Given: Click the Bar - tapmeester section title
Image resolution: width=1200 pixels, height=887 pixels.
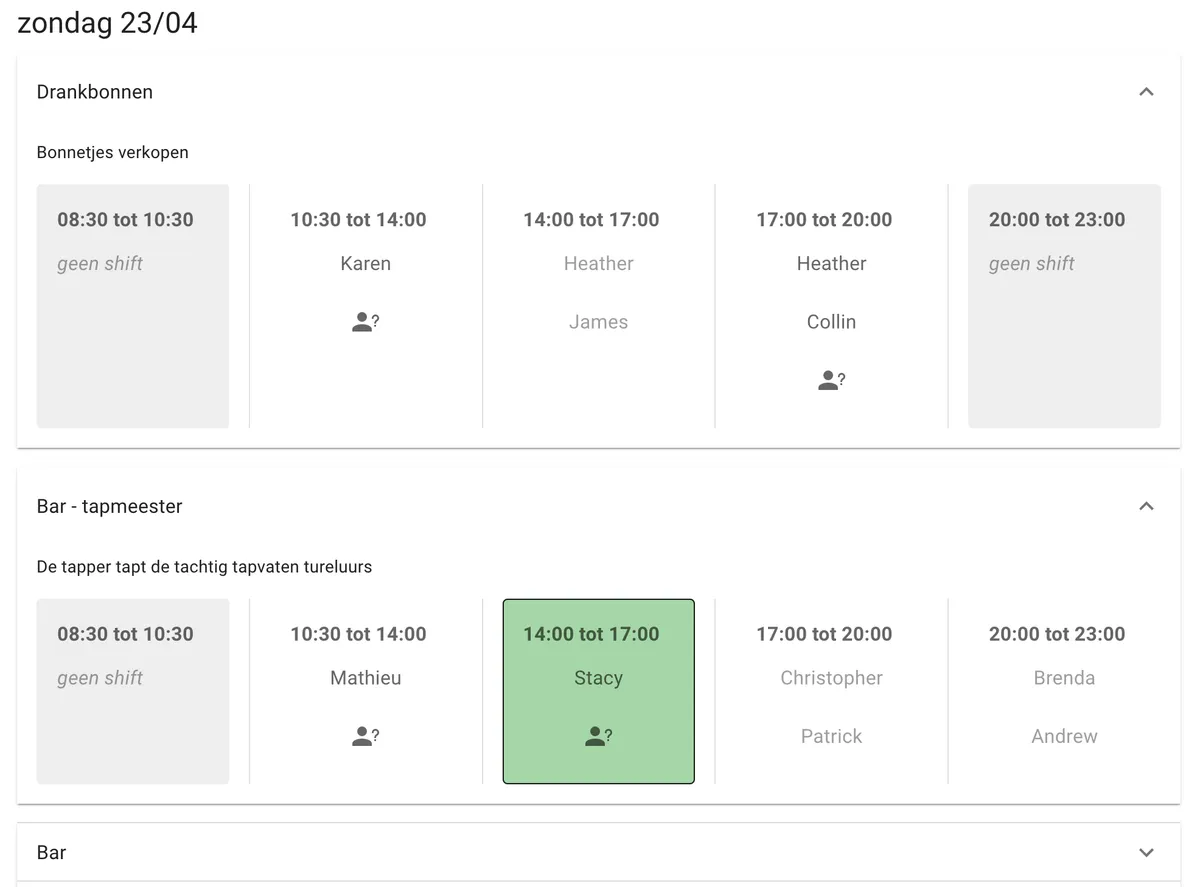Looking at the screenshot, I should point(110,506).
